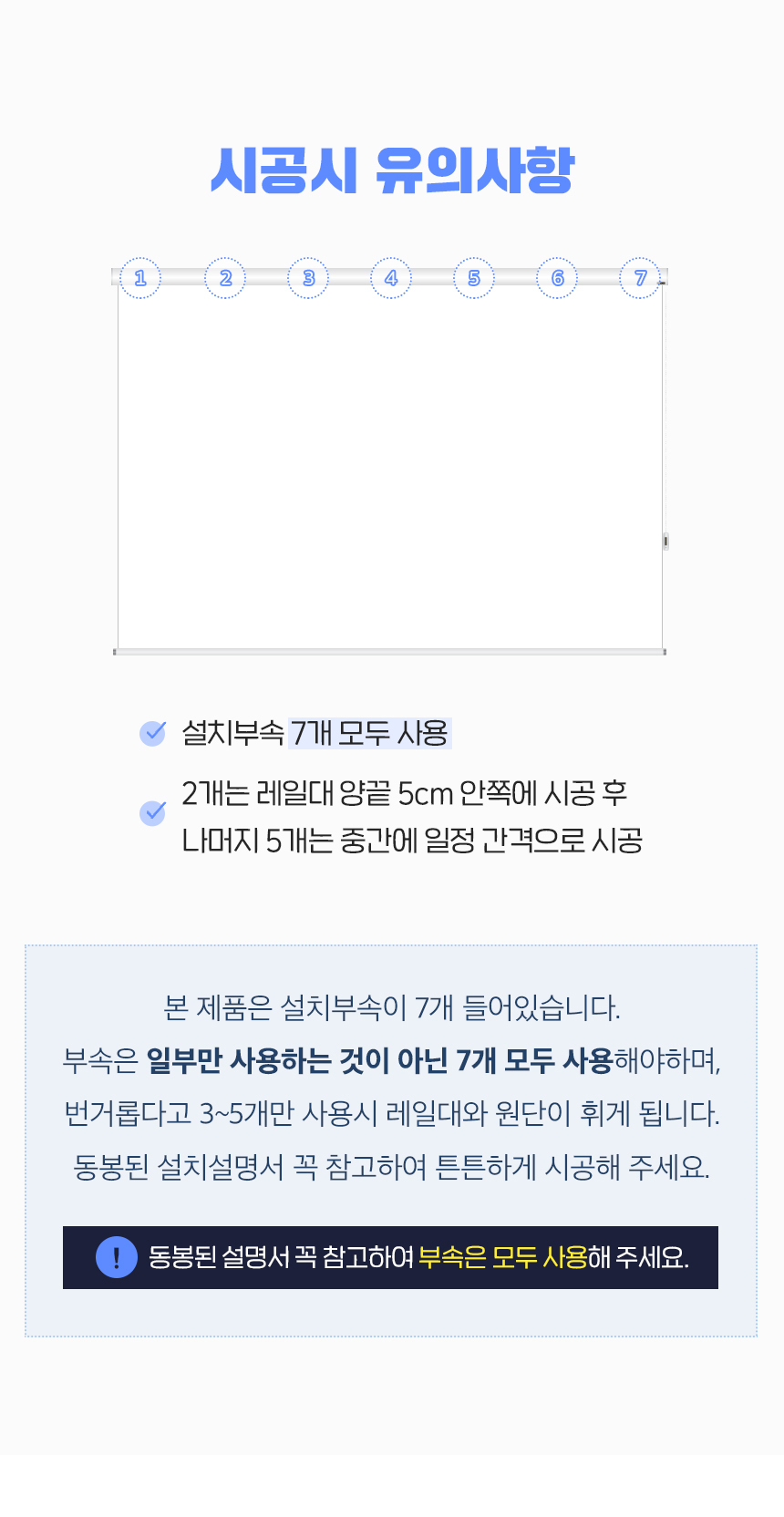Click the line 나머지 5개는 중간에 일정 간격으로 시공
This screenshot has height=1517, width=784.
[x=412, y=840]
